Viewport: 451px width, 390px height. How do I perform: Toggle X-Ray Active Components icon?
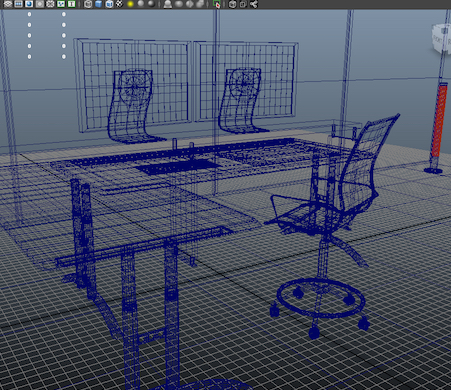[x=243, y=4]
